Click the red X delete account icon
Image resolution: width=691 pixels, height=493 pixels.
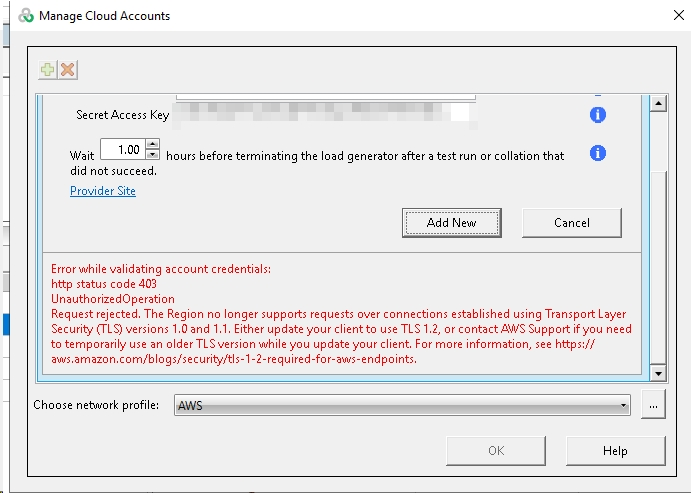[67, 70]
